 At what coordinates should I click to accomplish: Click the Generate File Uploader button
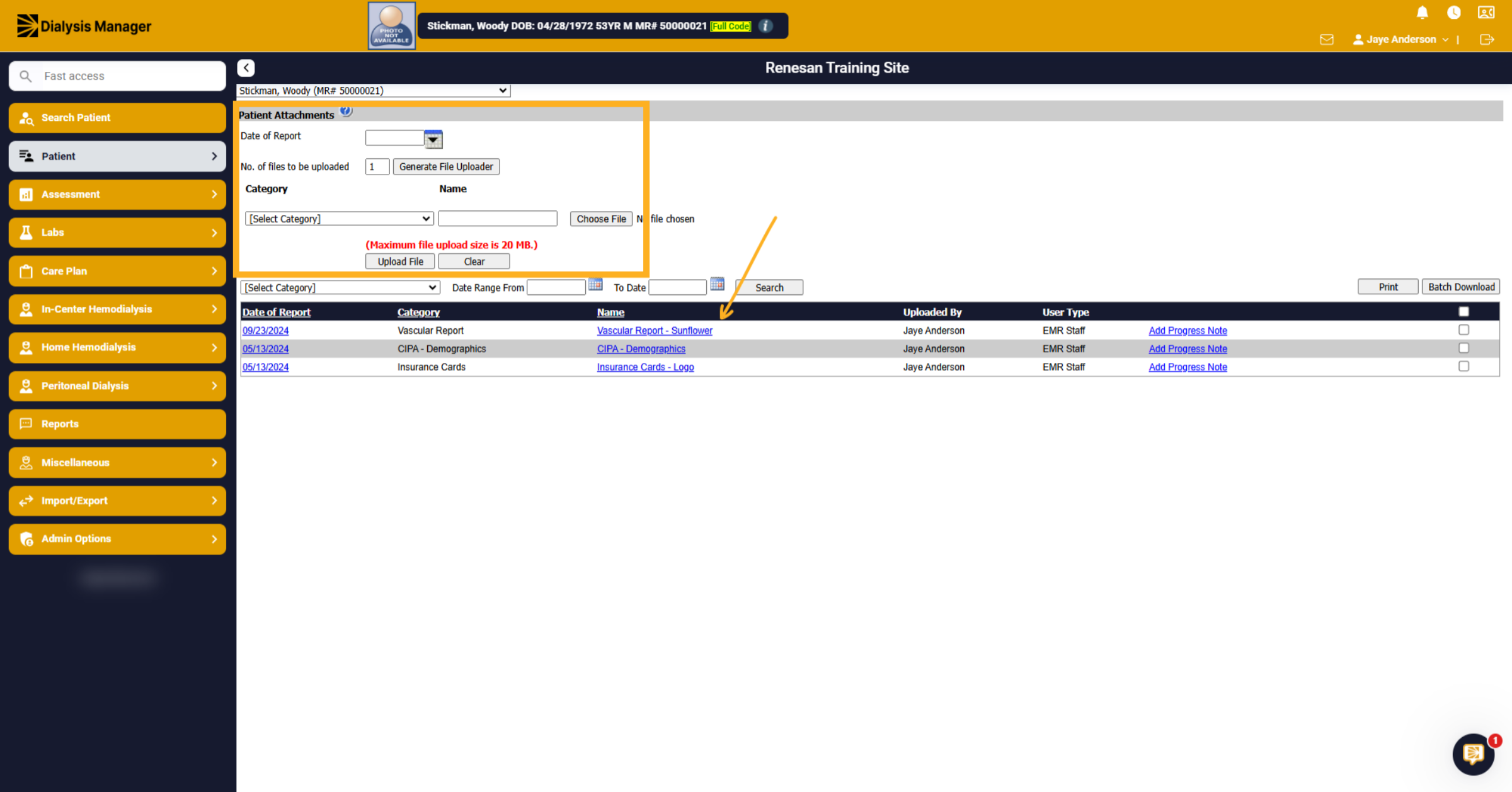click(x=446, y=166)
